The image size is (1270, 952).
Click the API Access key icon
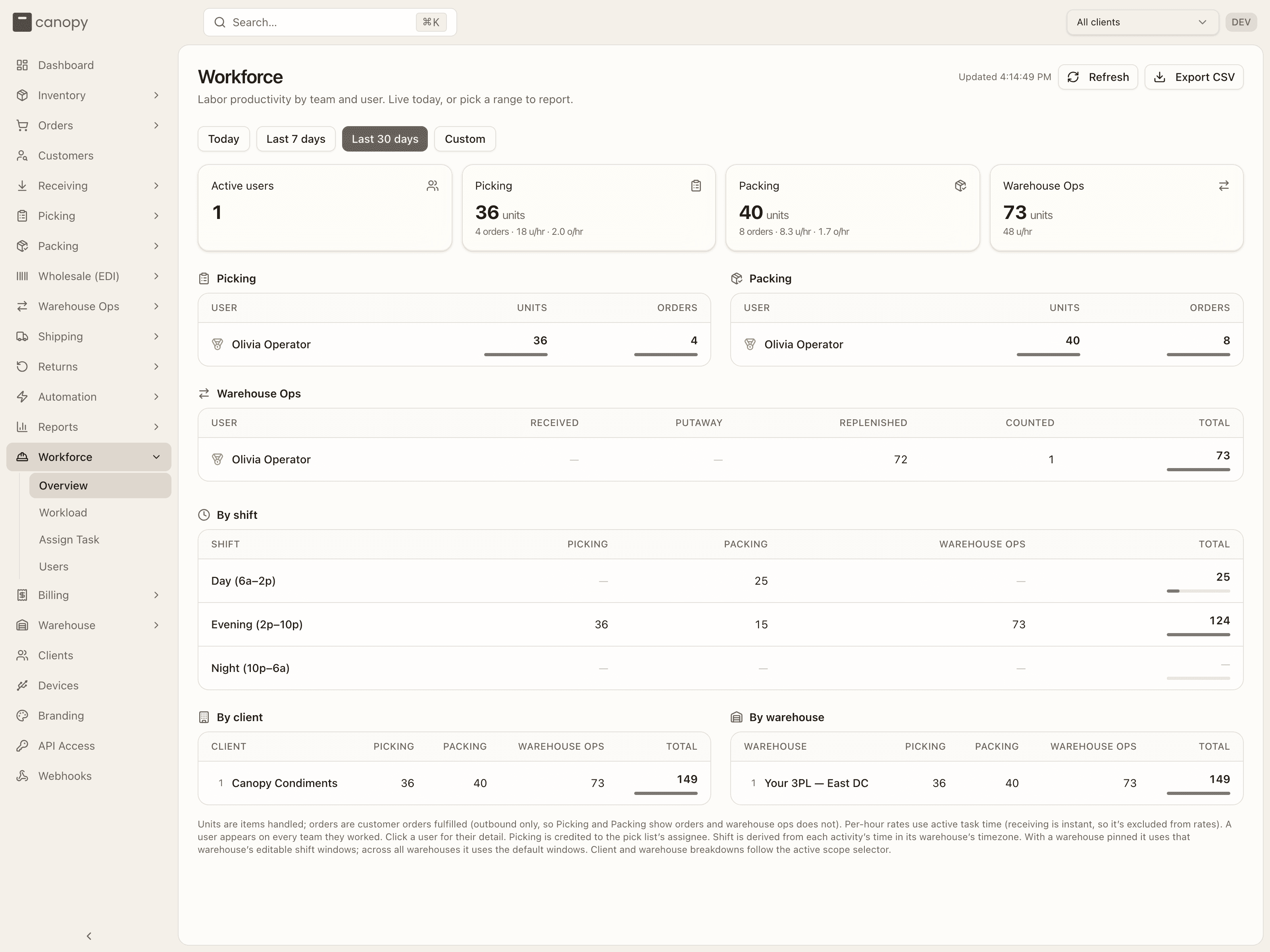click(22, 745)
